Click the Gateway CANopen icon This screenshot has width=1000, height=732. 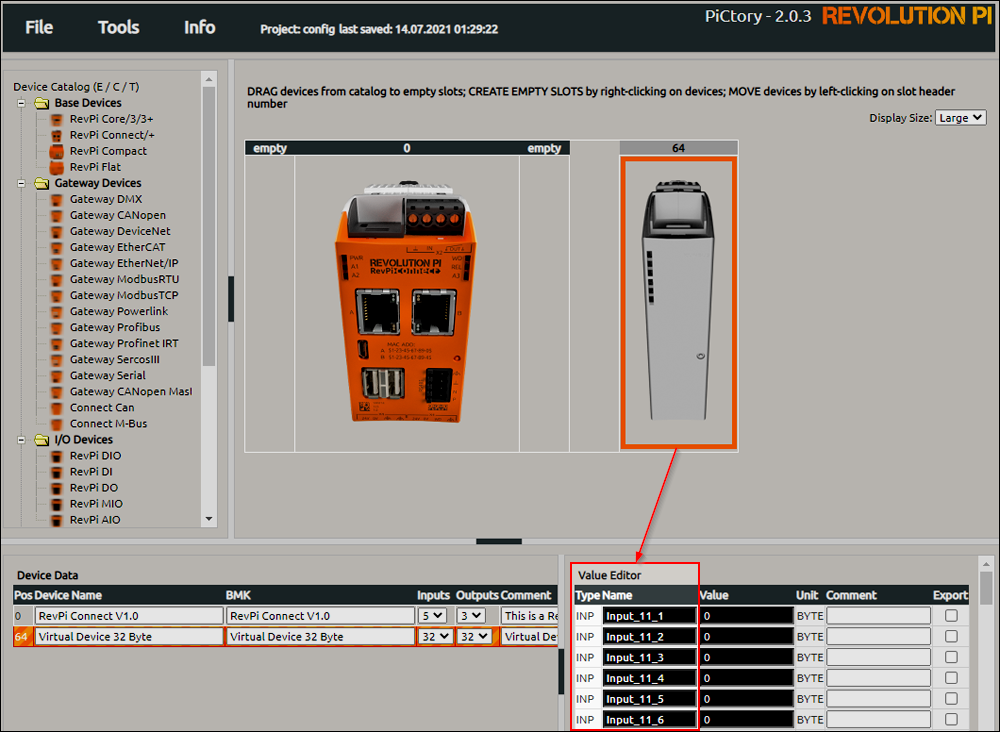click(x=57, y=216)
